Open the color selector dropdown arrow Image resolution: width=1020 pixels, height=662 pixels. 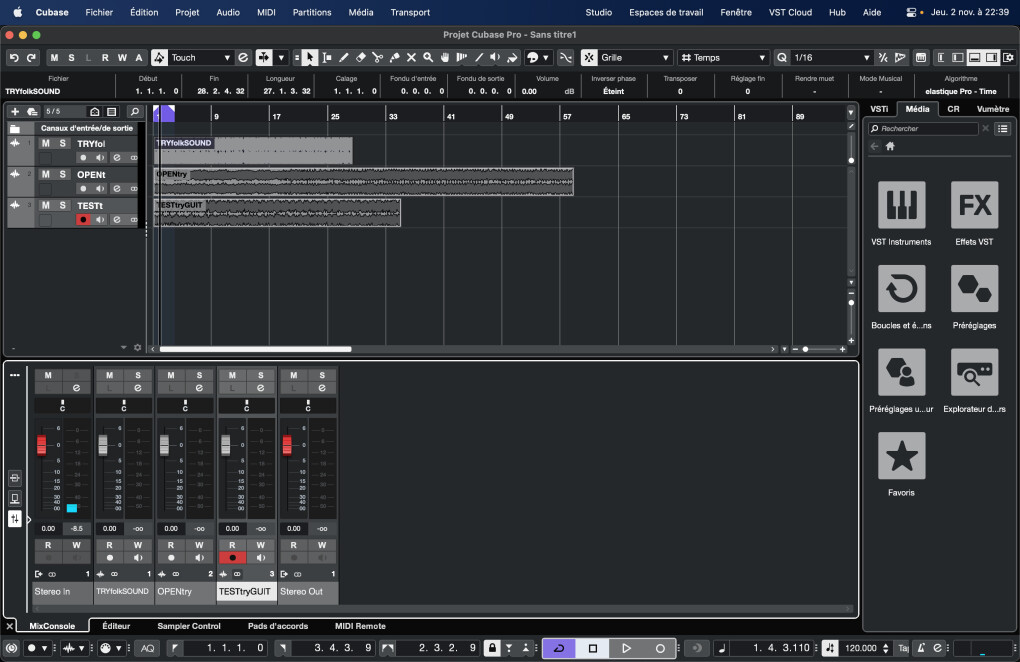[545, 58]
